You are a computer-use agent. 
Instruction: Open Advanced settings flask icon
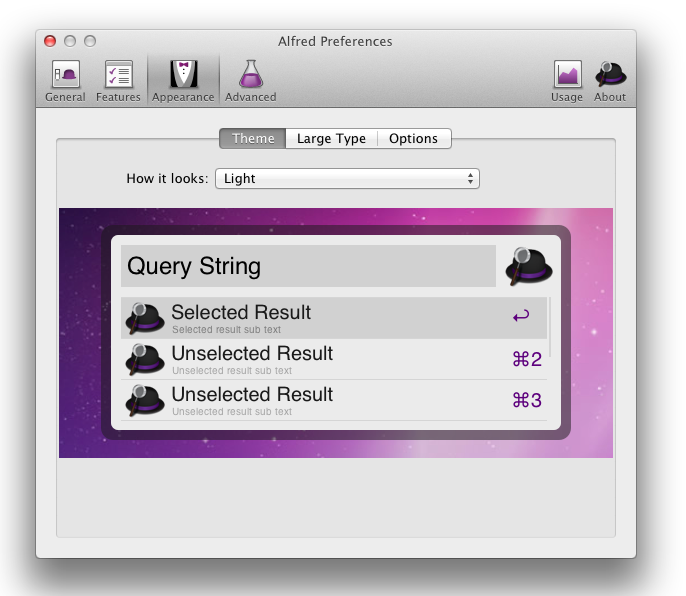pyautogui.click(x=251, y=74)
